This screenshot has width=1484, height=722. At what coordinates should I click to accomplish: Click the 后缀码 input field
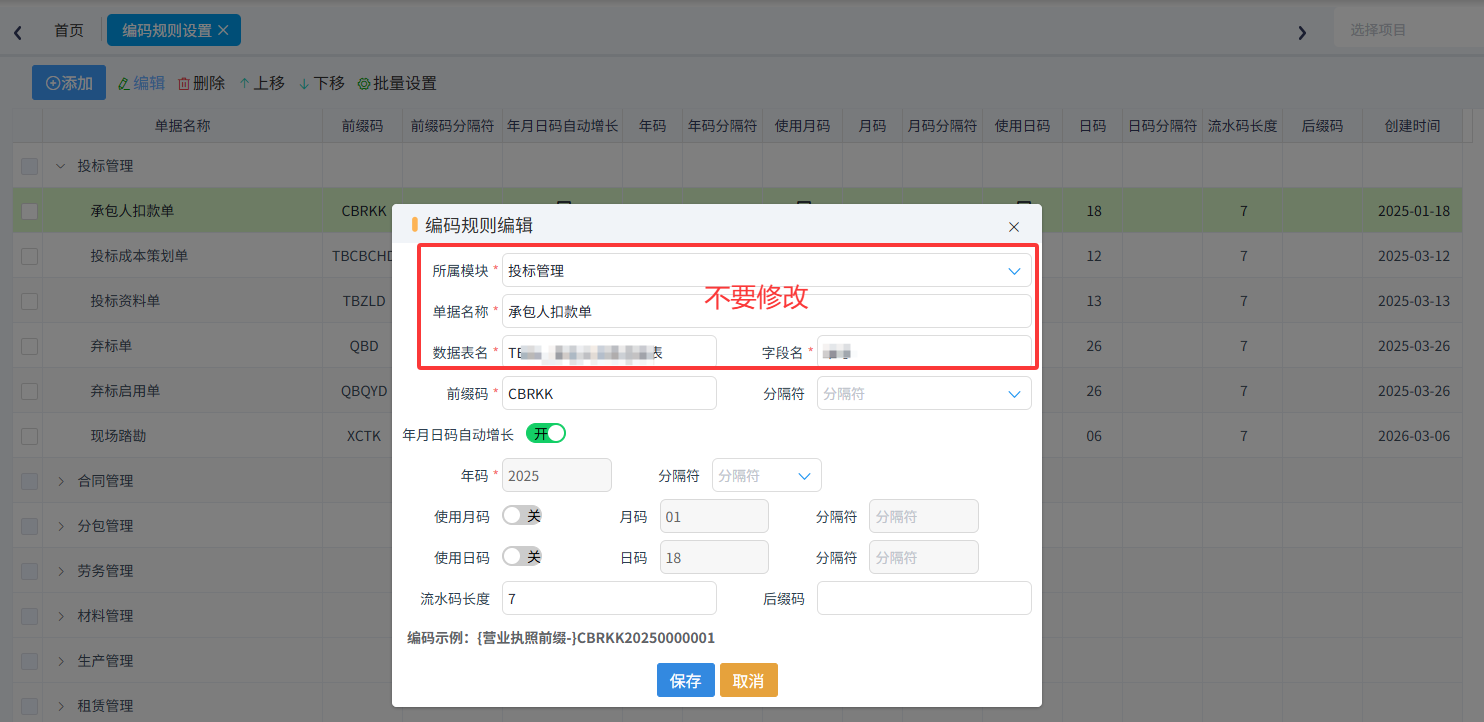coord(924,598)
